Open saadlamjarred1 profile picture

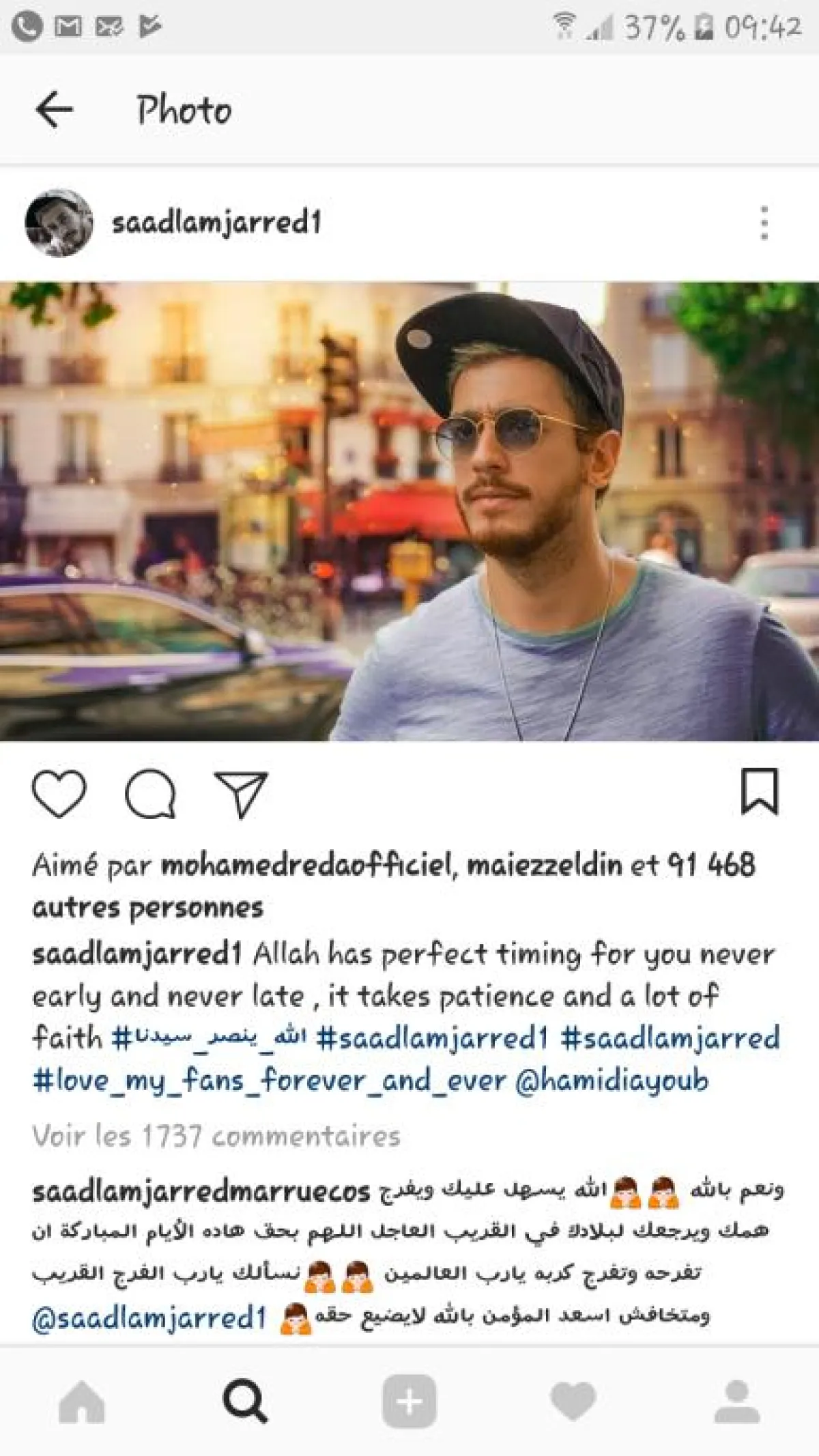tap(58, 223)
